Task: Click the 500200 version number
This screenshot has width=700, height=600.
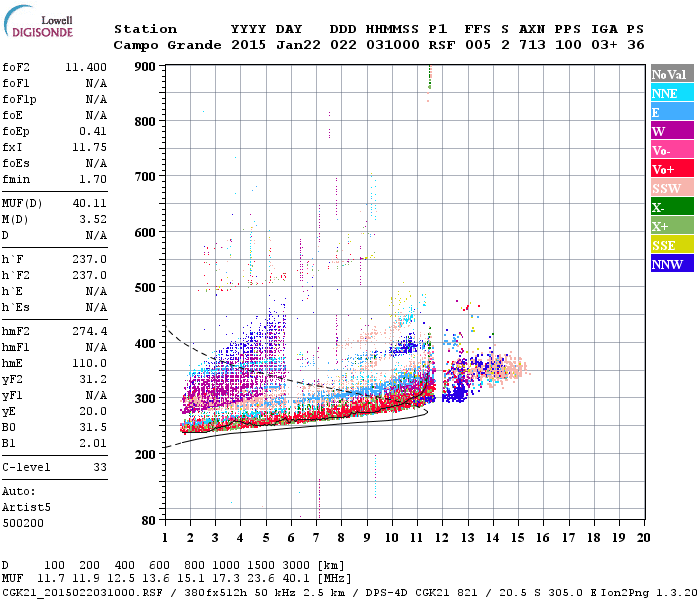Action: pos(23,523)
